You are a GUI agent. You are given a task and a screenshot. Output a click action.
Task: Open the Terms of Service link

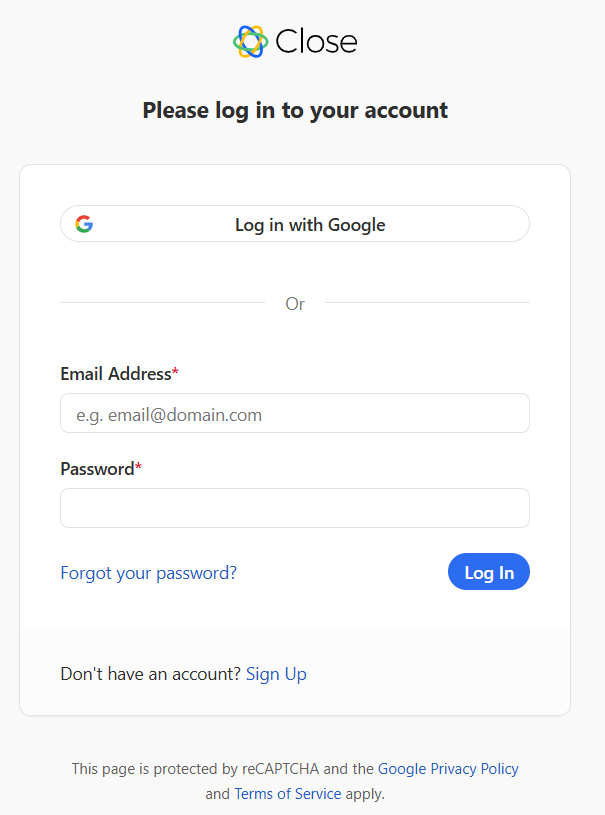click(x=288, y=794)
